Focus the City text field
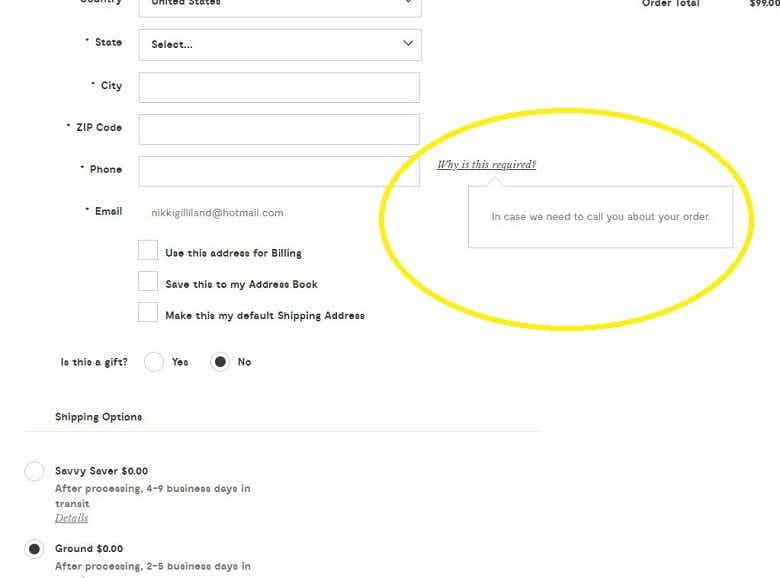The height and width of the screenshot is (578, 780). 279,87
